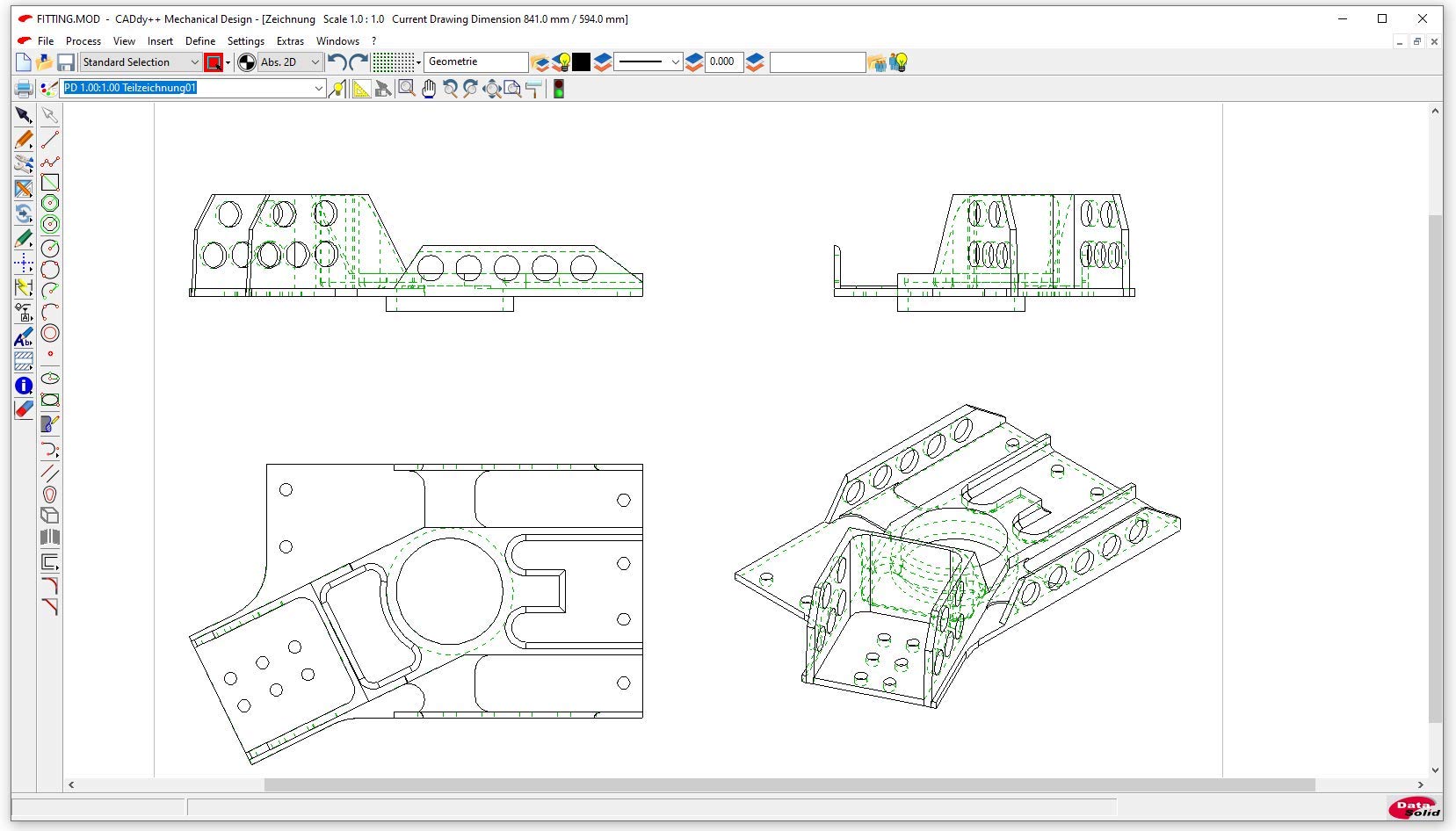
Task: Open the Insert menu
Action: click(x=160, y=41)
